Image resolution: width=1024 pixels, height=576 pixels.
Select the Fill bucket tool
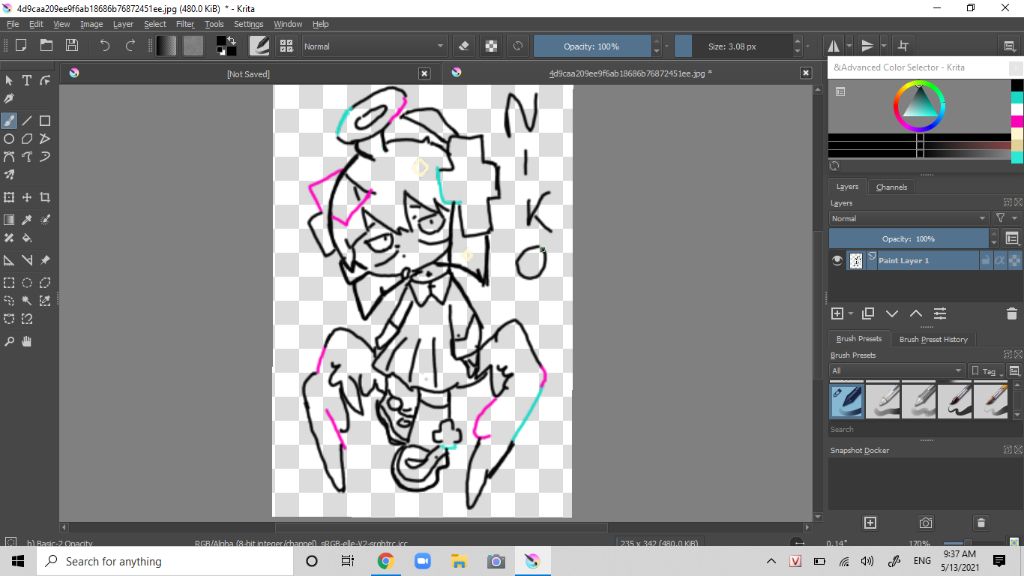27,238
